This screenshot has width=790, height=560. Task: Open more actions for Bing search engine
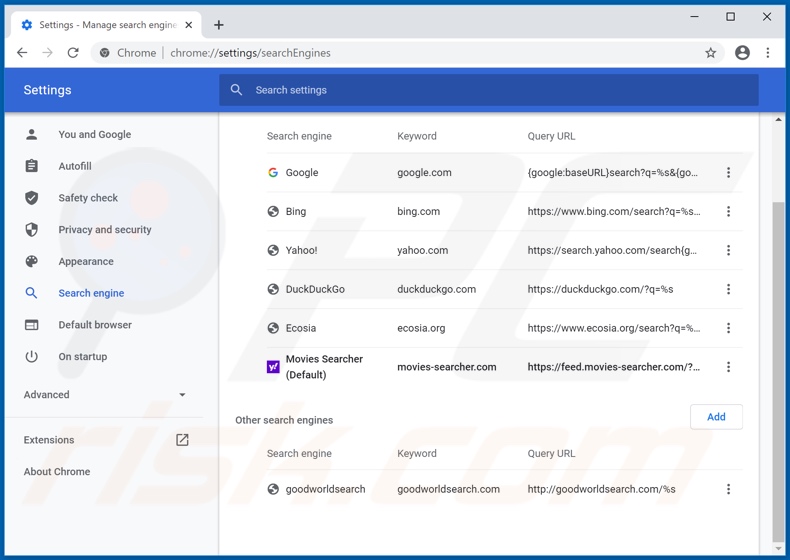click(728, 211)
